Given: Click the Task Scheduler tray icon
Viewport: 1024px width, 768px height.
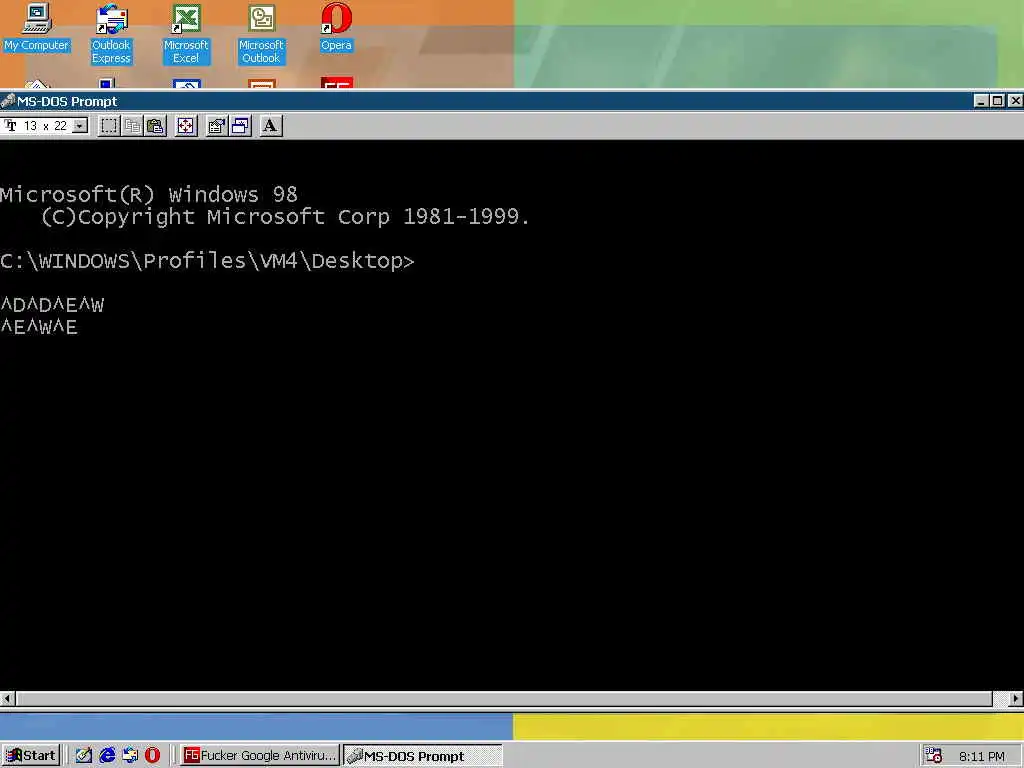Looking at the screenshot, I should point(933,755).
